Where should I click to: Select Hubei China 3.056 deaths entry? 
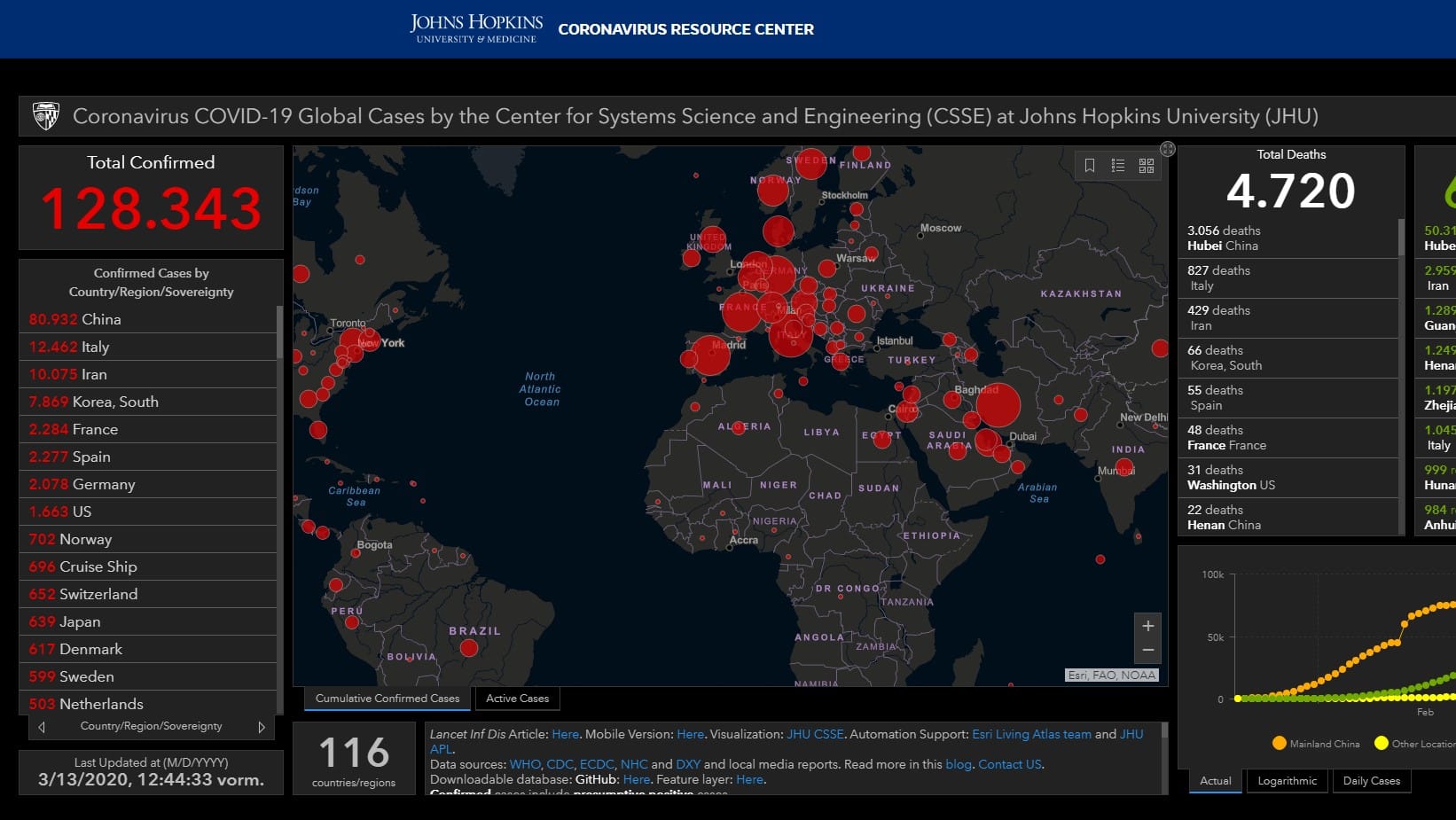1288,238
